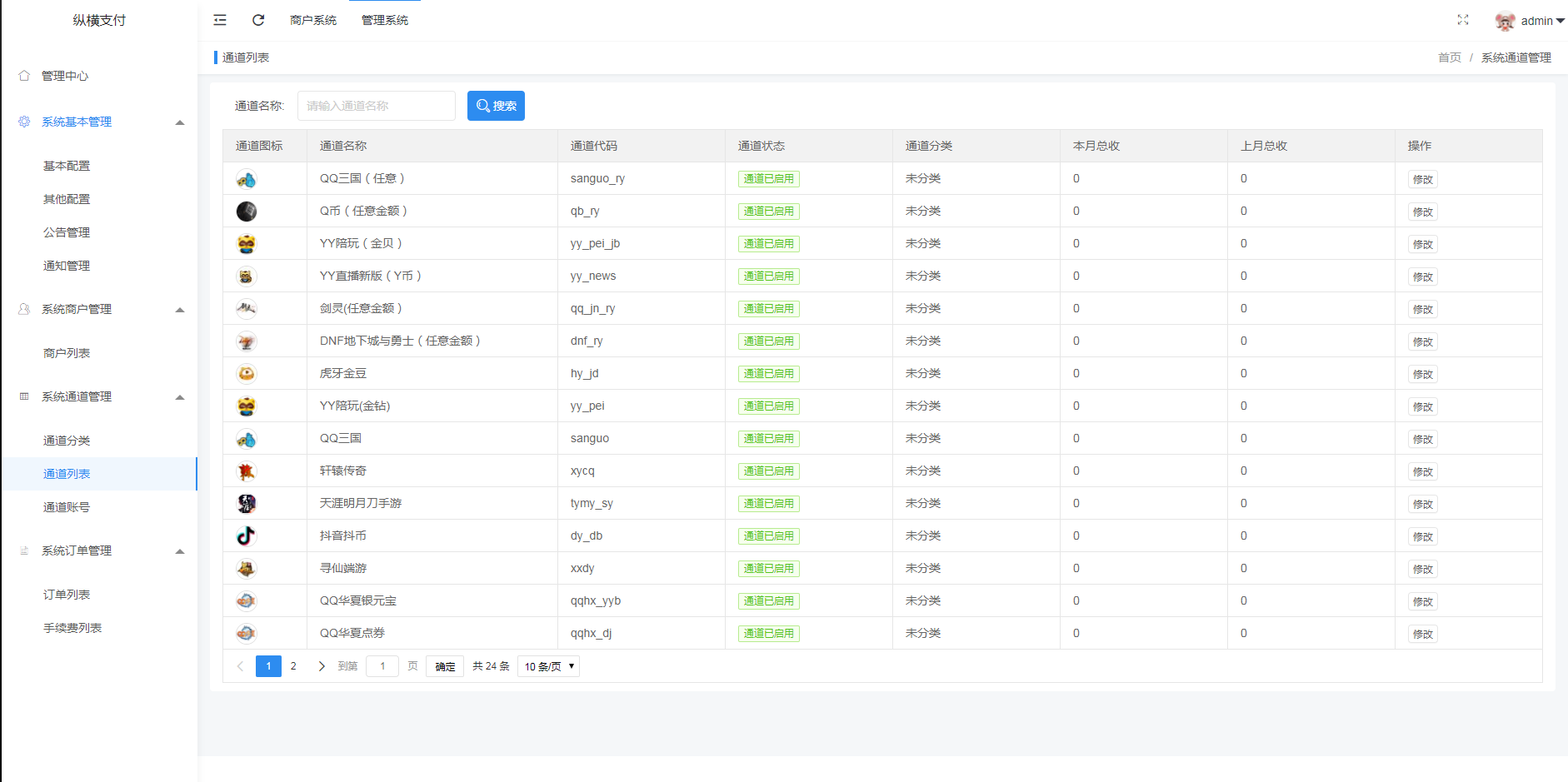Viewport: 1568px width, 782px height.
Task: Click next page arrow in pagination
Action: 322,666
